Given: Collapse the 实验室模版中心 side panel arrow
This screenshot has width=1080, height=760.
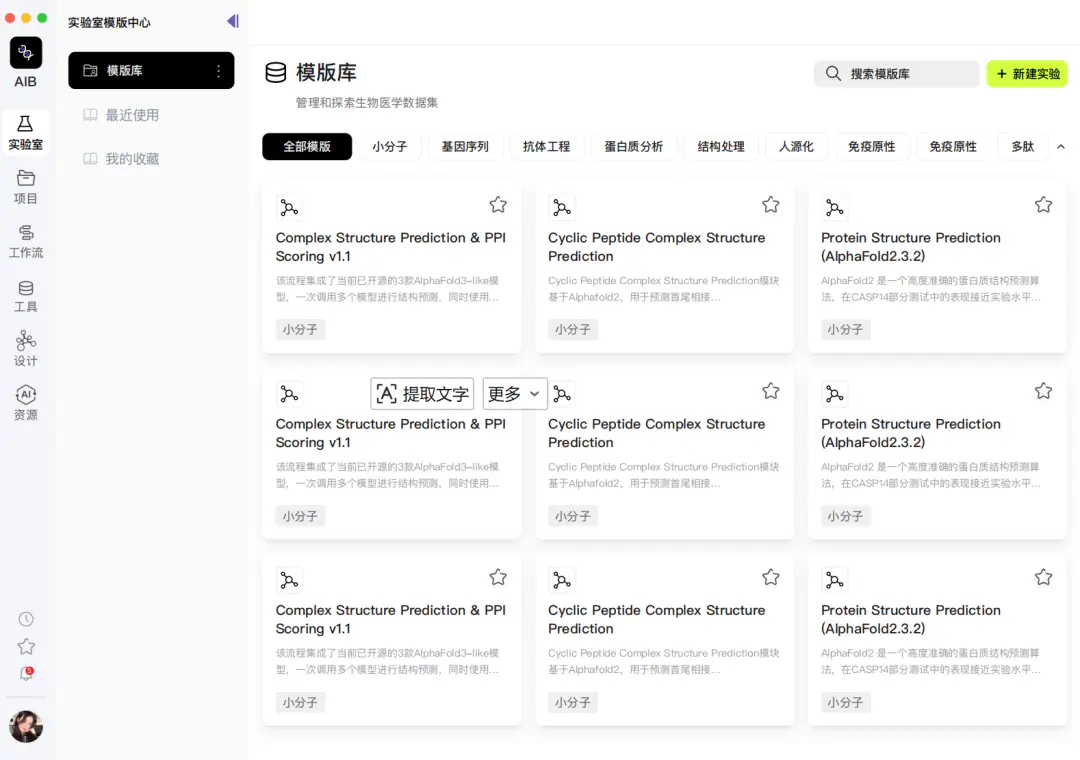Looking at the screenshot, I should (233, 21).
